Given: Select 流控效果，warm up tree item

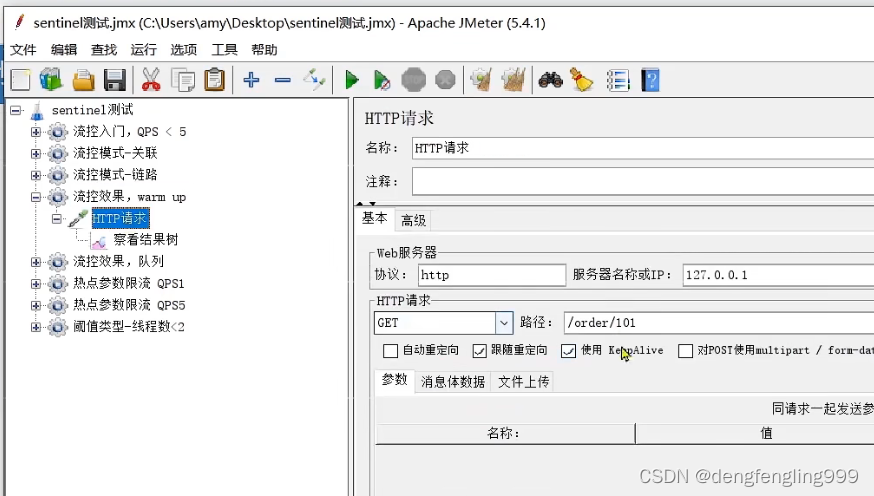Looking at the screenshot, I should point(129,197).
